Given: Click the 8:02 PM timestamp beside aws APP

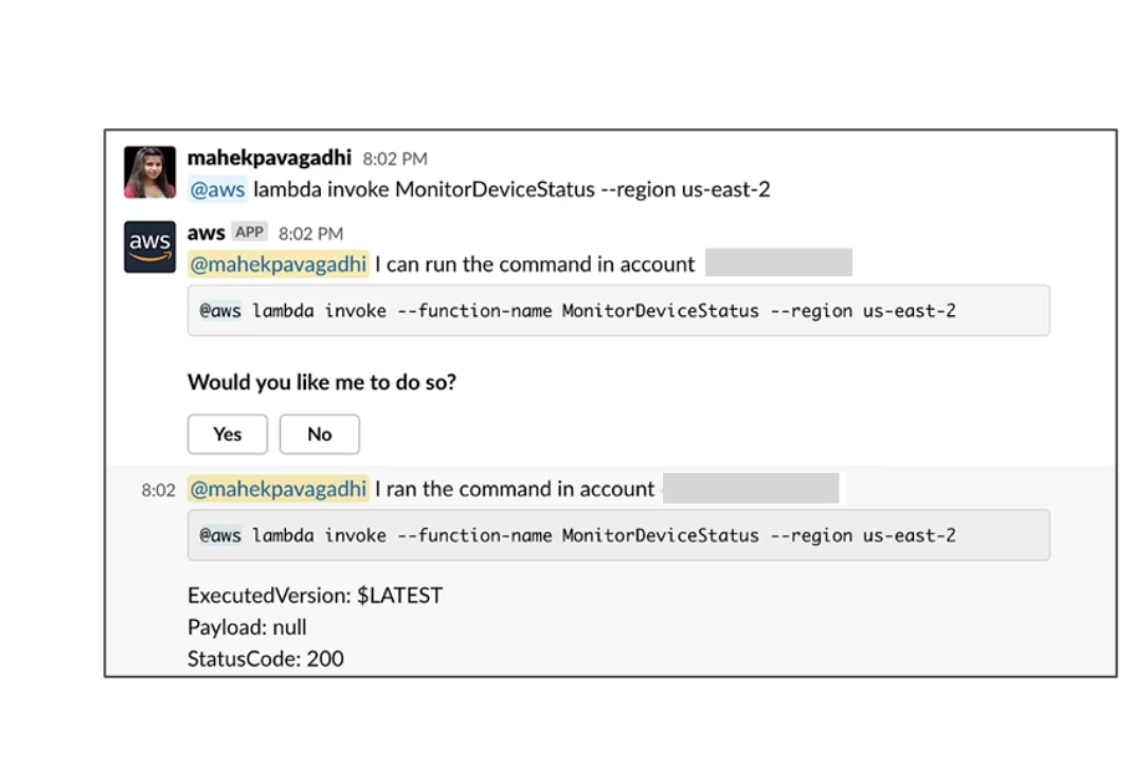Looking at the screenshot, I should [x=310, y=234].
